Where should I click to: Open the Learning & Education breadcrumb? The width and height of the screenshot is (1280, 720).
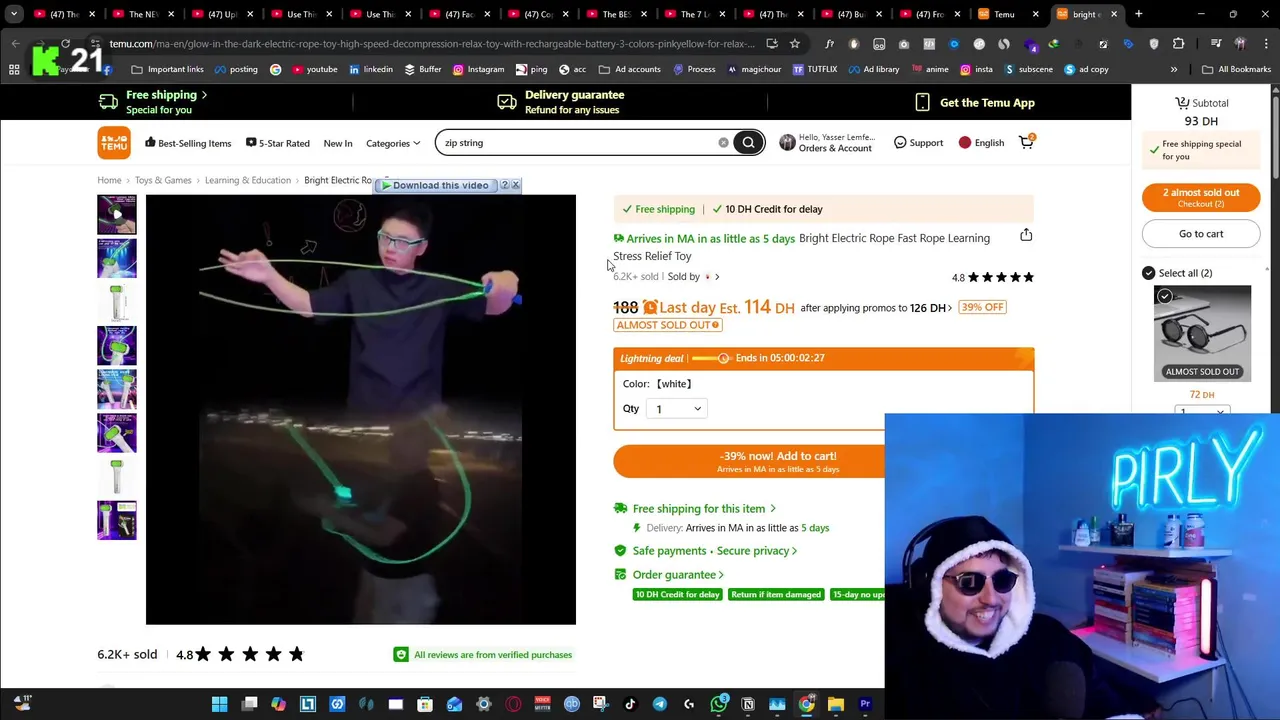pos(248,180)
